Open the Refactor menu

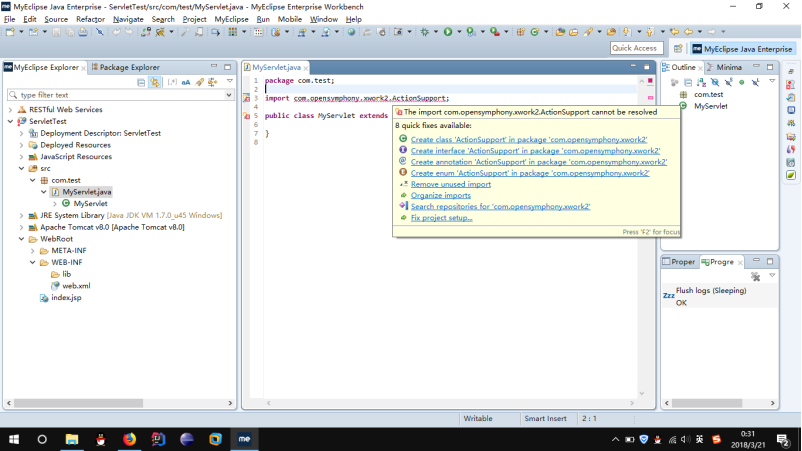90,19
